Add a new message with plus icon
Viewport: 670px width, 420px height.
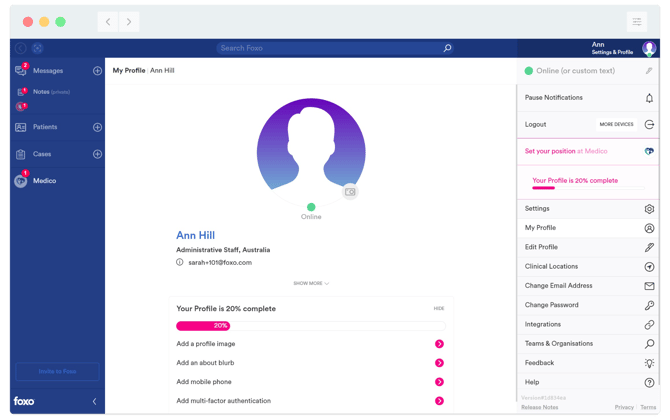pyautogui.click(x=97, y=71)
